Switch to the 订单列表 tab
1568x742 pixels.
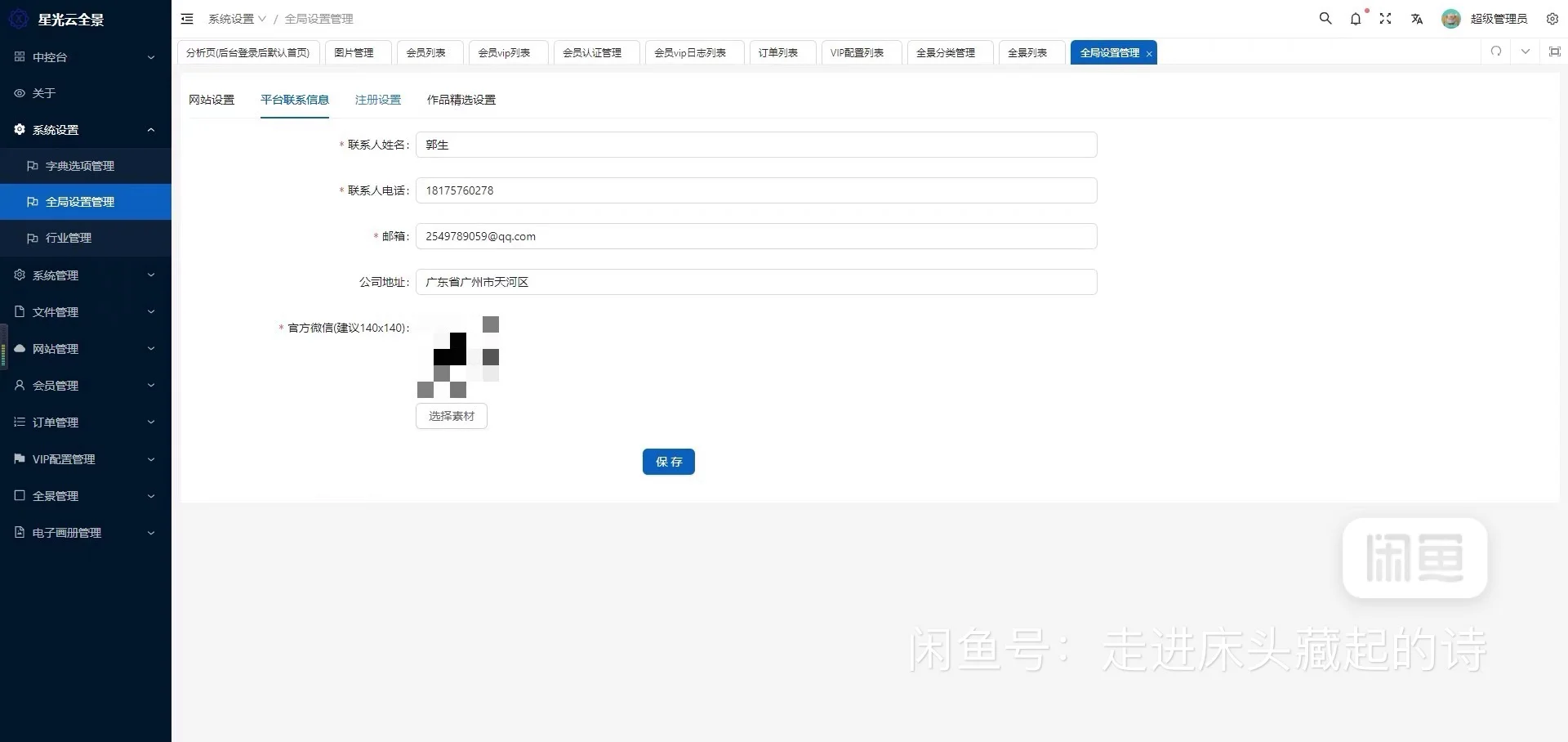(x=779, y=51)
